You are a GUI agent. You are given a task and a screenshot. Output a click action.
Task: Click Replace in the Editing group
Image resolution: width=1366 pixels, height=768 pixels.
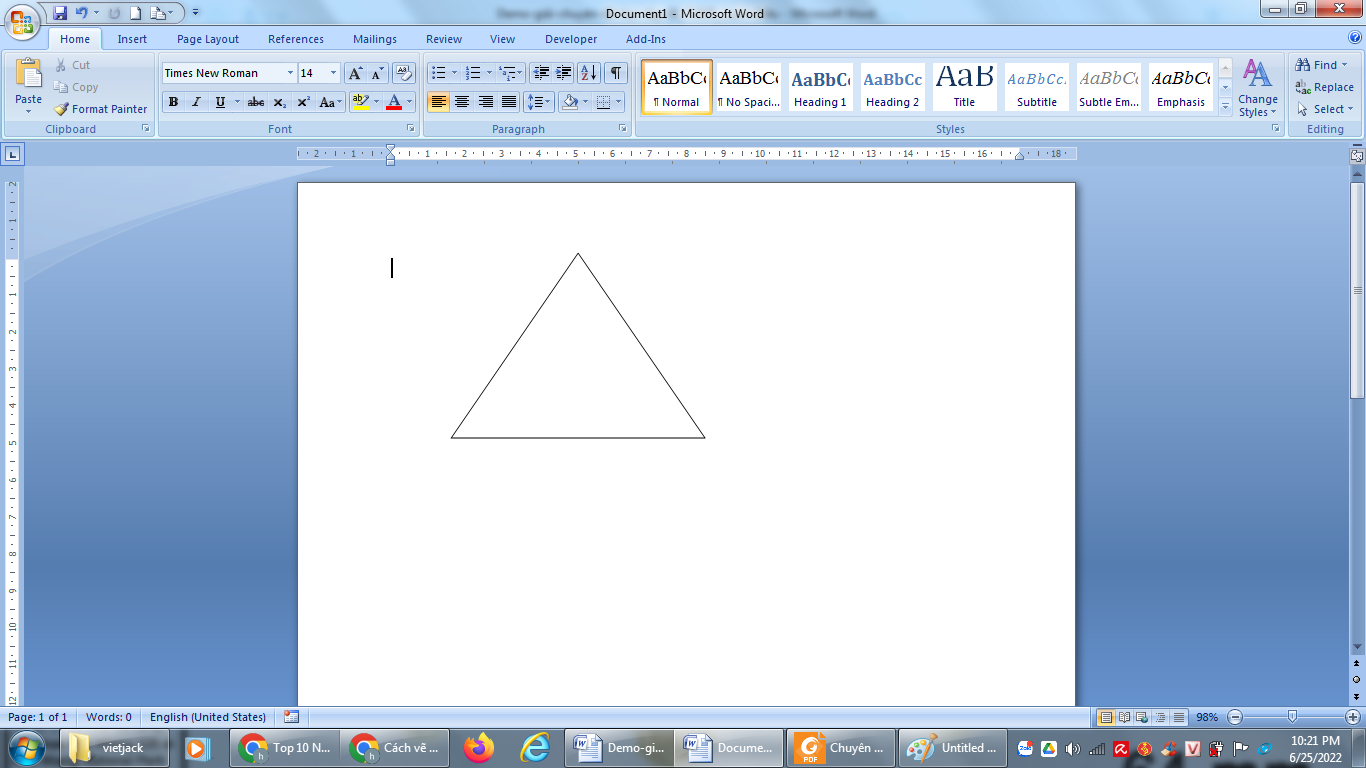tap(1324, 87)
